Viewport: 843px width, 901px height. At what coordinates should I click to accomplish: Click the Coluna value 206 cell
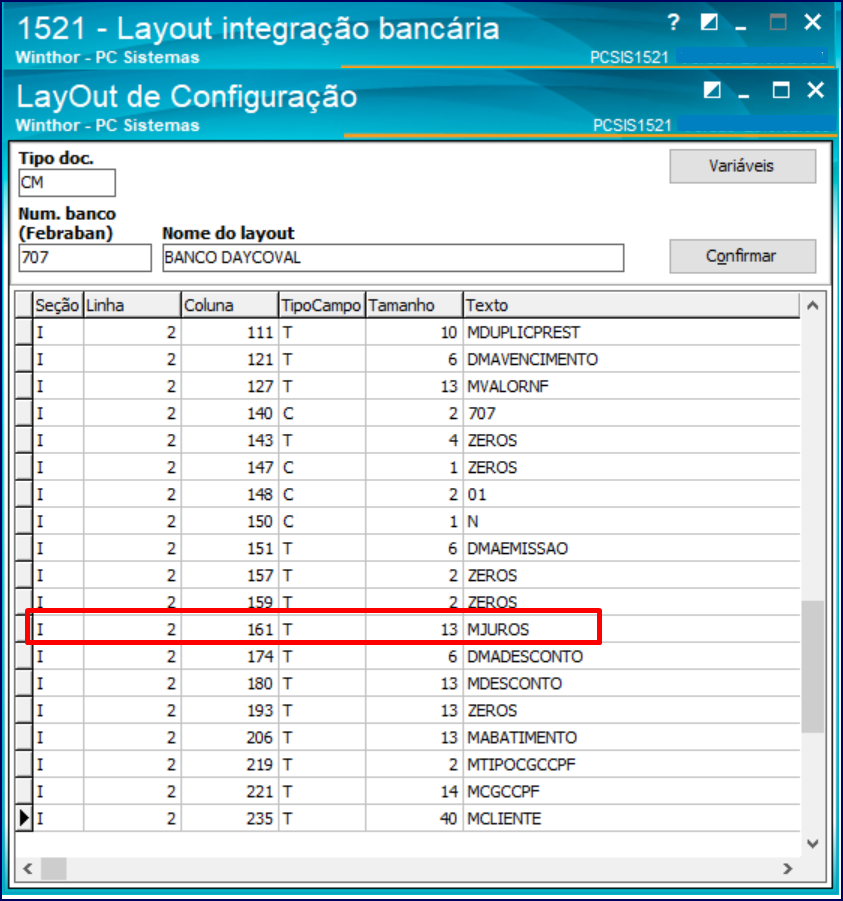click(x=230, y=737)
